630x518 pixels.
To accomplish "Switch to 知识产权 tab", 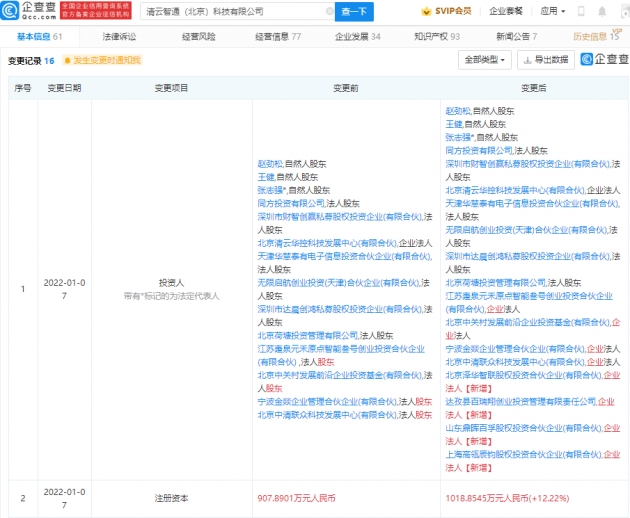I will 437,37.
